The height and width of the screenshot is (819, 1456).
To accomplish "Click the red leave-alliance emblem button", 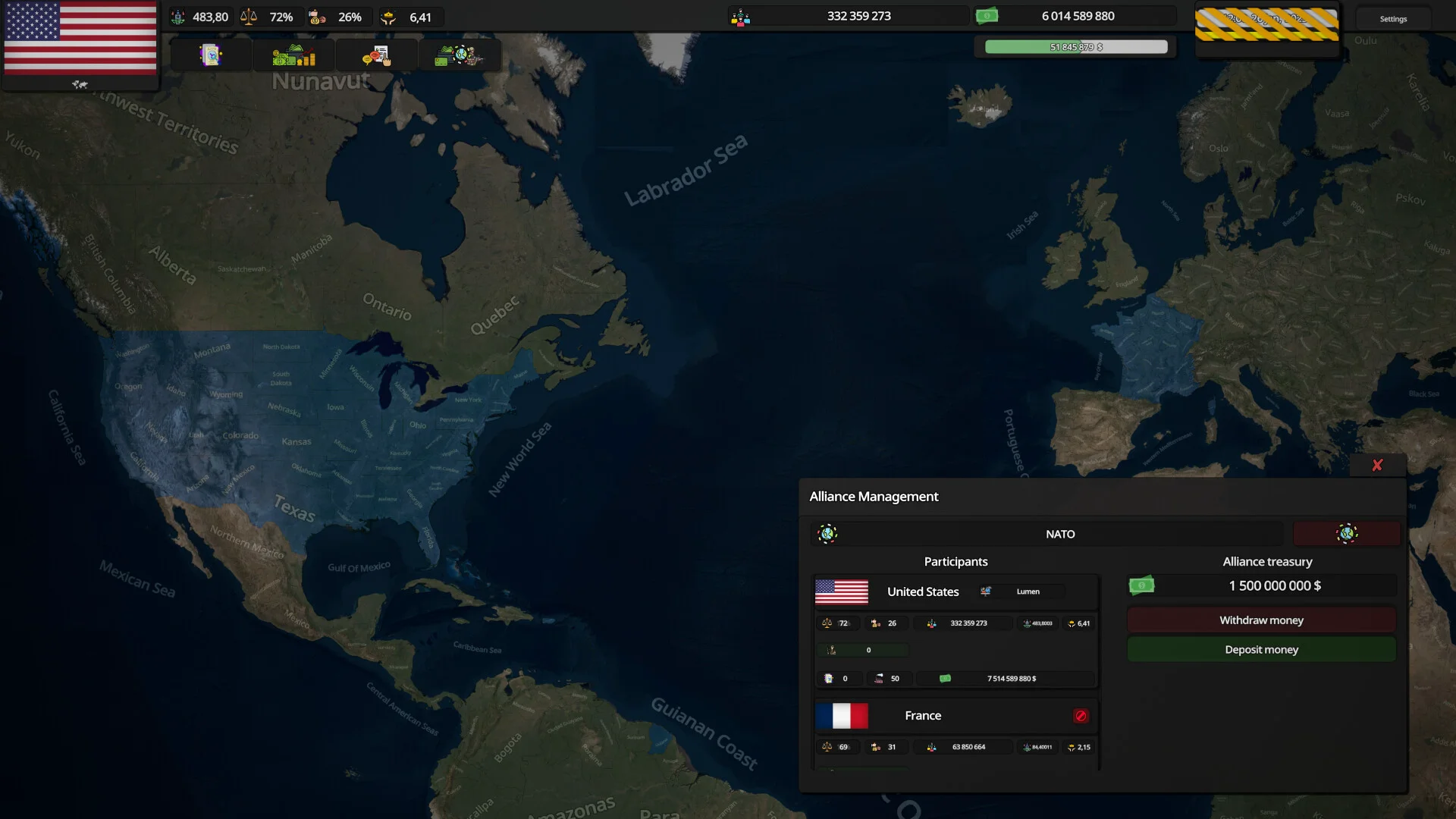I will click(1347, 533).
